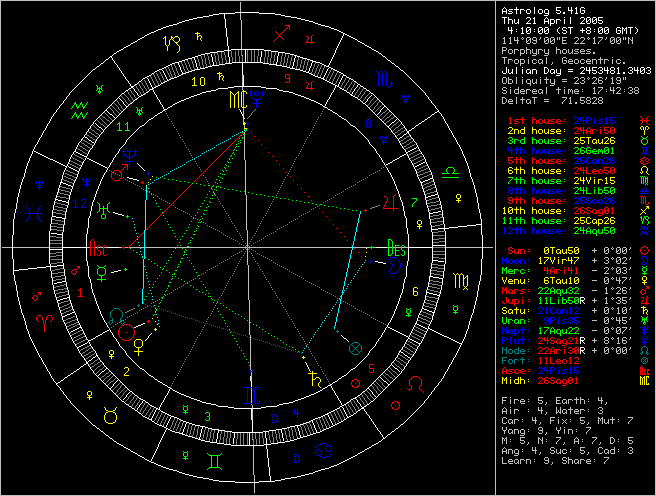Click the Midheaven MC glyph atop the wheel
Viewport: 656px width, 496px height.
click(x=236, y=99)
